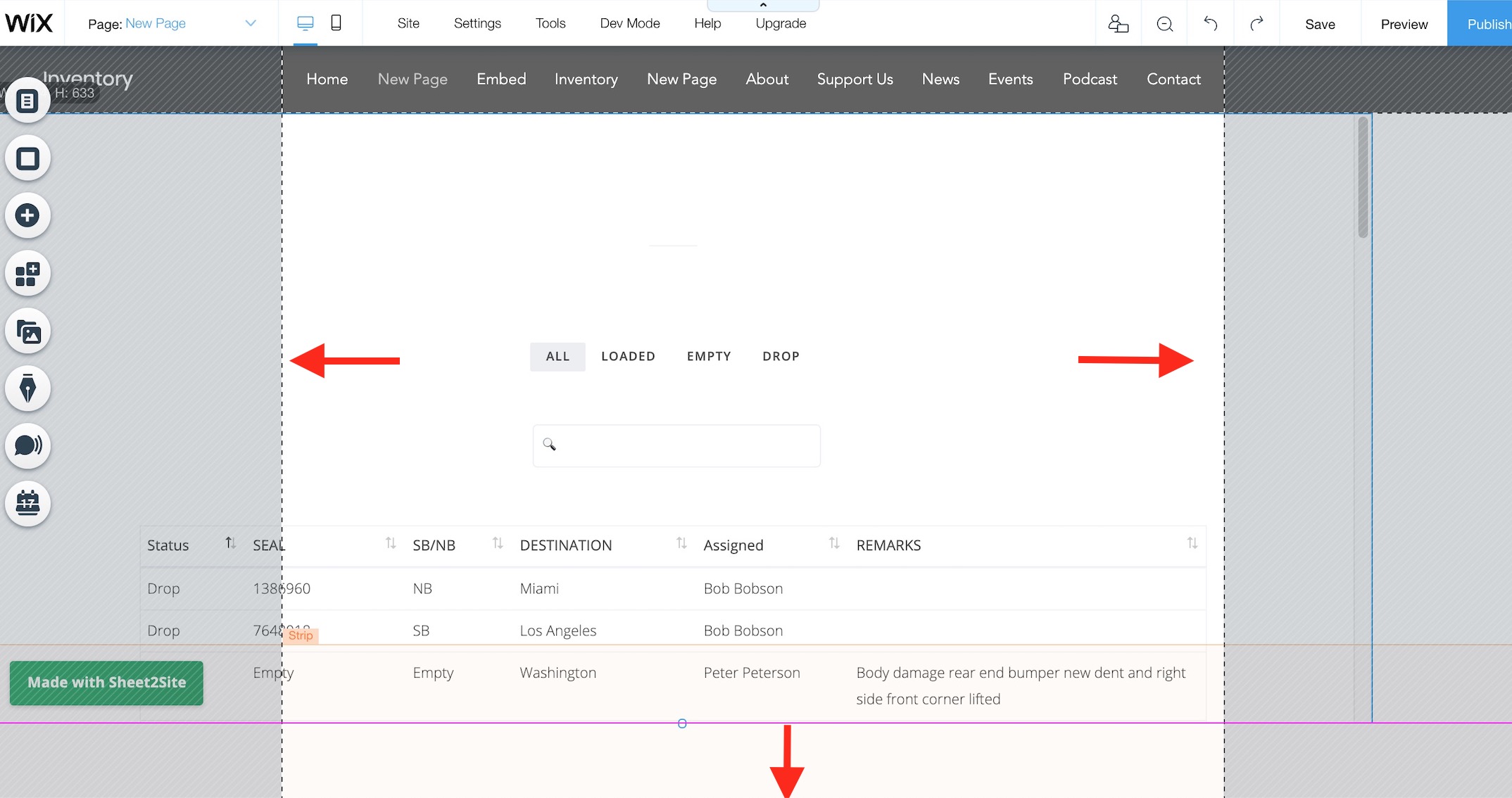Viewport: 1512px width, 798px height.
Task: Open the Dev Mode menu
Action: click(629, 23)
